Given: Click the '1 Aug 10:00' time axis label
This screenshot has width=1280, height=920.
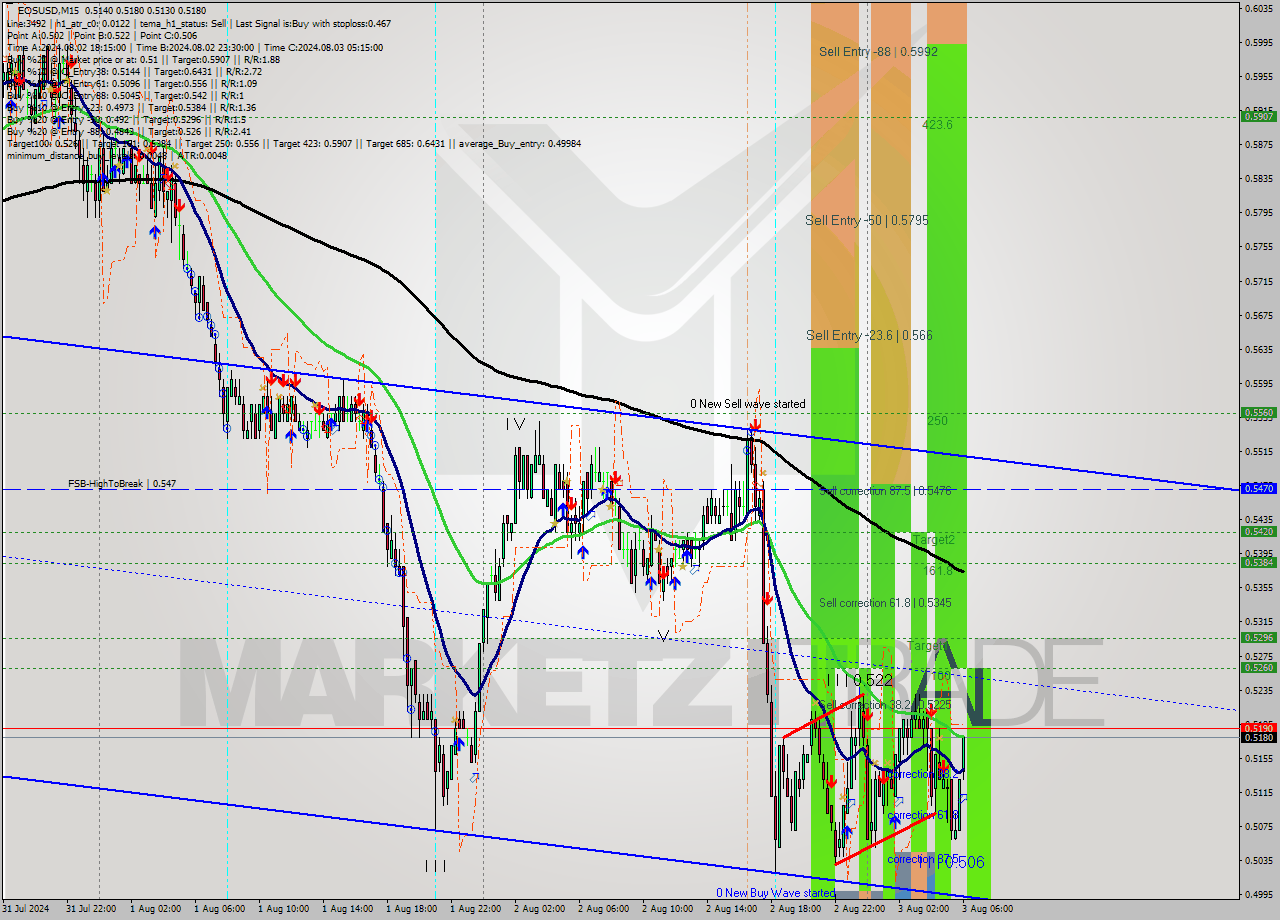Looking at the screenshot, I should (x=283, y=909).
